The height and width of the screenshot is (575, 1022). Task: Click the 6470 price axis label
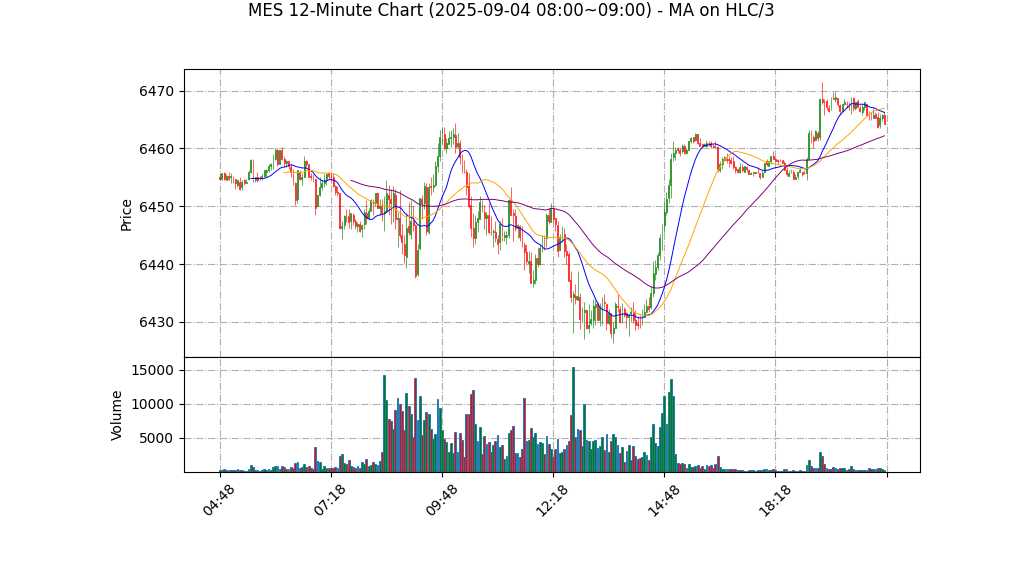click(x=156, y=91)
